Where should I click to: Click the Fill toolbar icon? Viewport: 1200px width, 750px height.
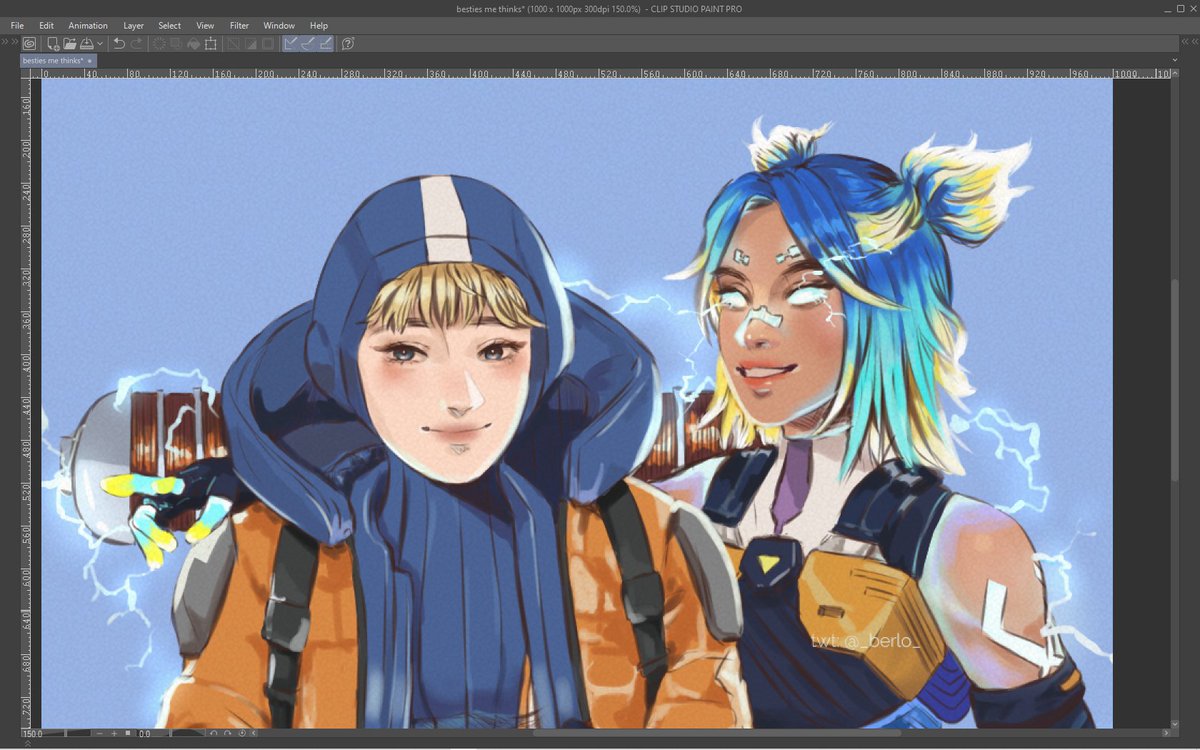coord(193,43)
